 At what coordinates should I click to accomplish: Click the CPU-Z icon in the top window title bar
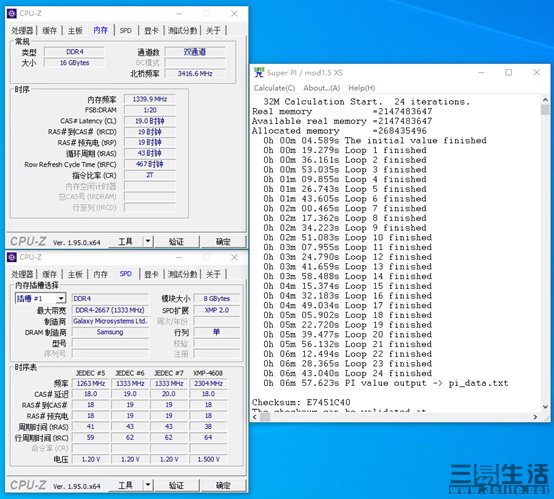pyautogui.click(x=12, y=13)
